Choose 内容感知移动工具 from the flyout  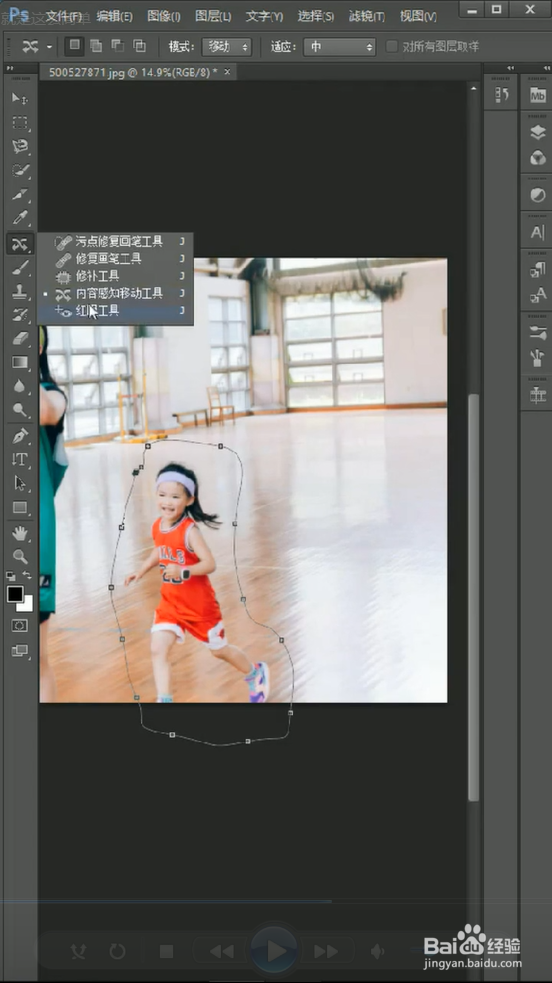115,293
